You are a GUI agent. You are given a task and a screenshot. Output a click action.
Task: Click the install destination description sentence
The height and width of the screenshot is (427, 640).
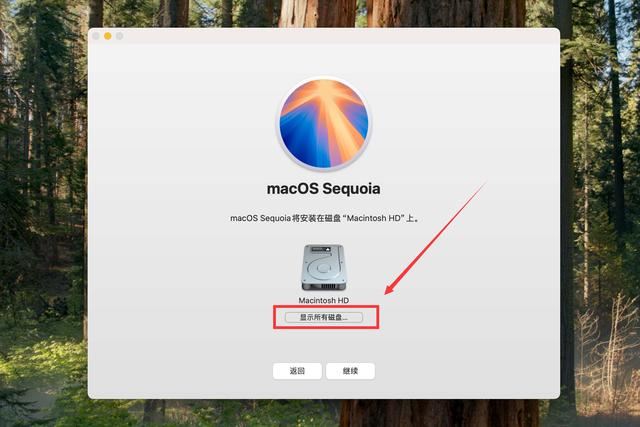tap(325, 218)
